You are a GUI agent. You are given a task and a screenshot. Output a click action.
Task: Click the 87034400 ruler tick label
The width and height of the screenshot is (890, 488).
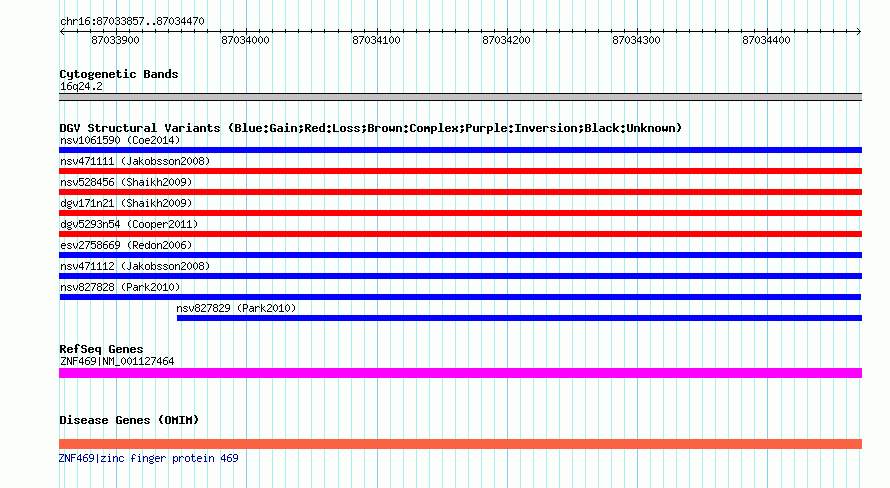pyautogui.click(x=766, y=40)
